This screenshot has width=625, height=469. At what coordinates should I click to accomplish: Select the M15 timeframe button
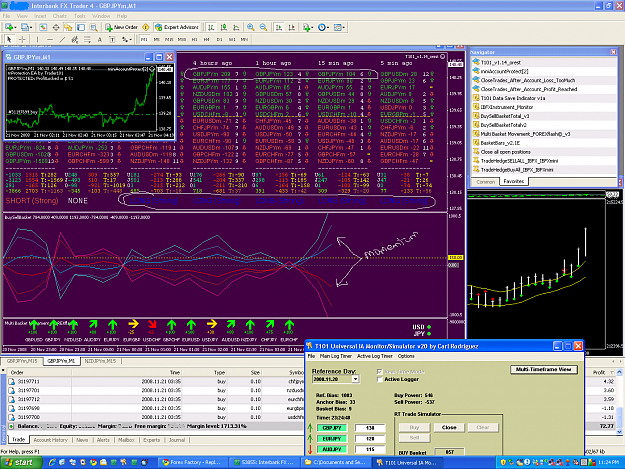[169, 39]
